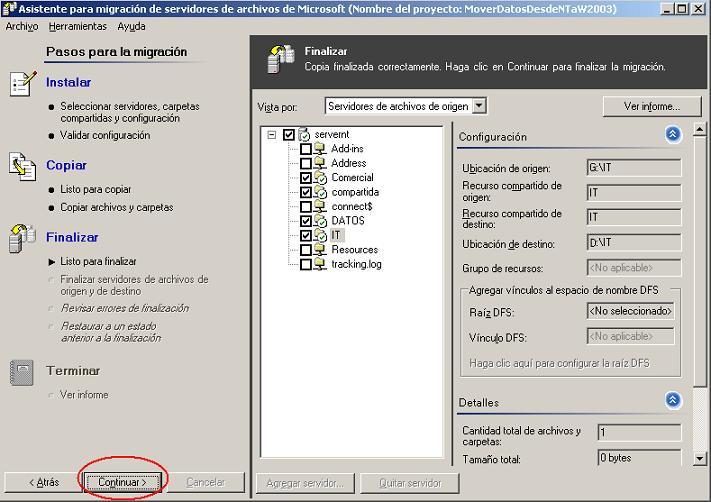
Task: Click the Finalizar header server icon
Action: 281,59
